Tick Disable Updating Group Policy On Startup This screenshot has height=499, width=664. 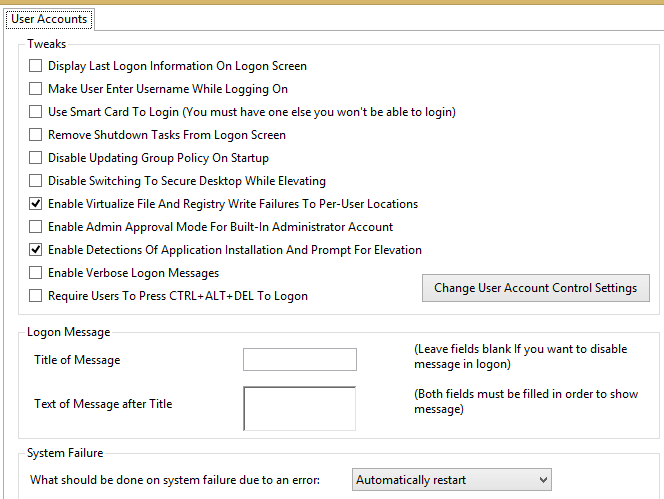coord(36,158)
